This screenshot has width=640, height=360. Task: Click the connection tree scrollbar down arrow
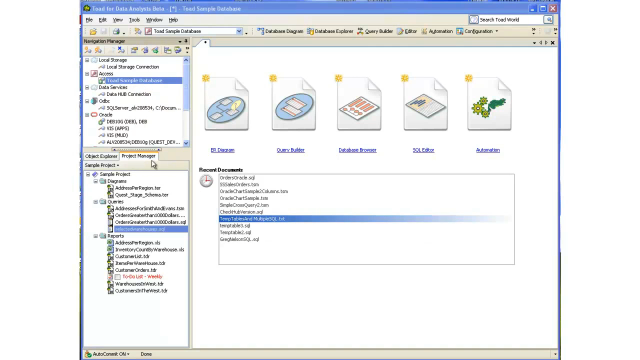[186, 143]
